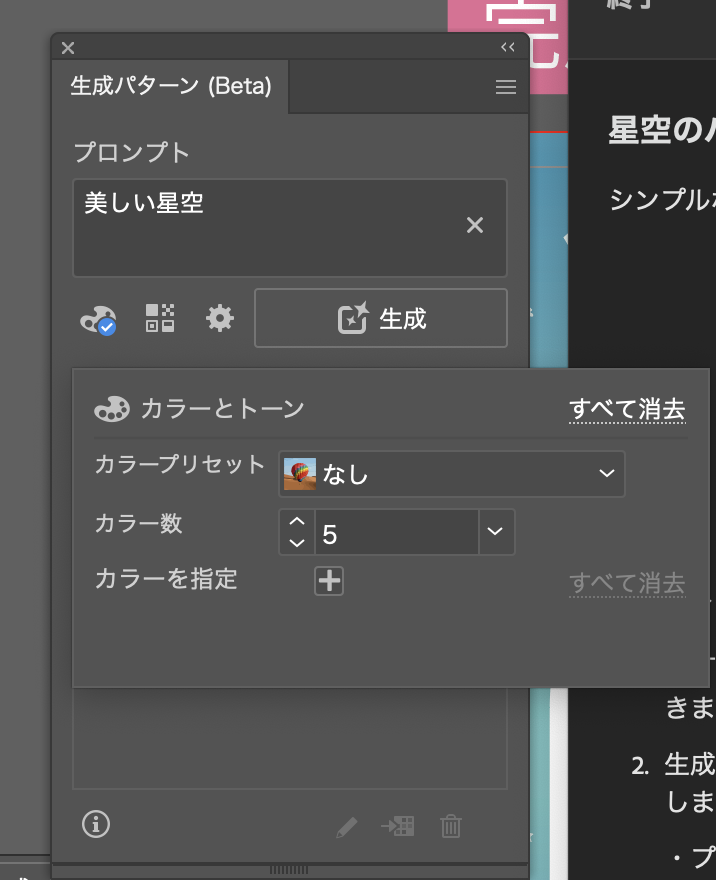Open the pattern tile settings icon
This screenshot has height=880, width=716.
point(160,319)
